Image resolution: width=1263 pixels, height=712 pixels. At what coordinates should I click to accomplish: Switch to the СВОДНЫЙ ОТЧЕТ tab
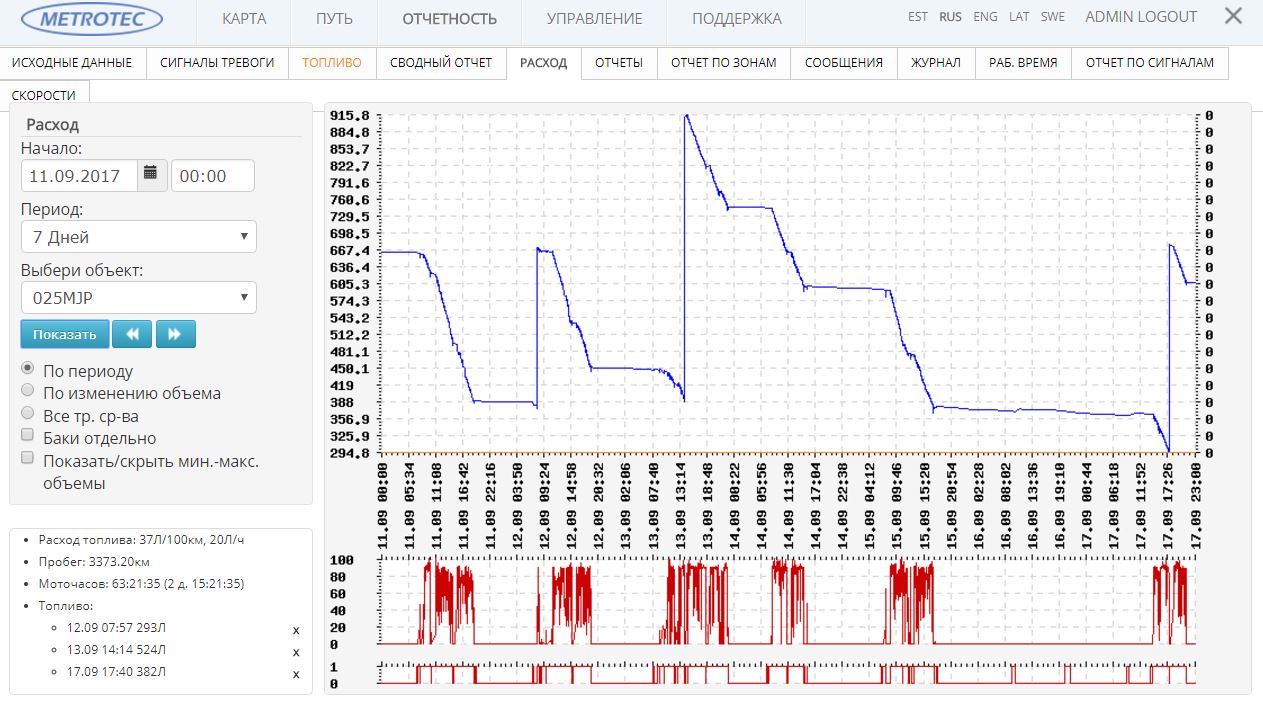(441, 62)
